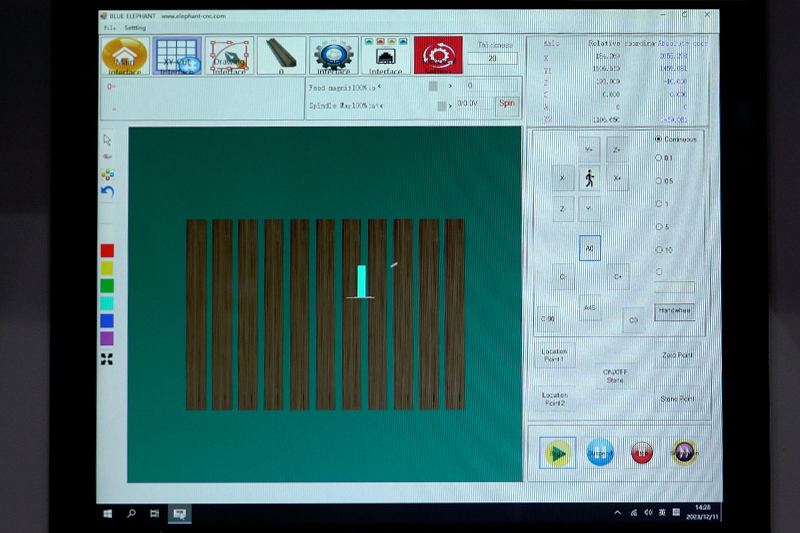Start machining with the green play button
800x533 pixels.
[558, 452]
